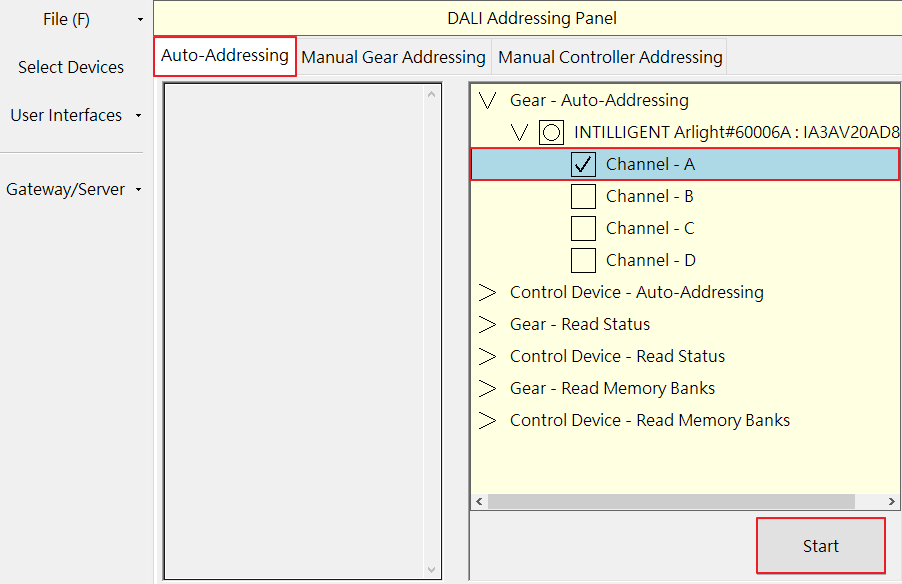Expand Gear - Read Memory Banks node

pos(488,388)
